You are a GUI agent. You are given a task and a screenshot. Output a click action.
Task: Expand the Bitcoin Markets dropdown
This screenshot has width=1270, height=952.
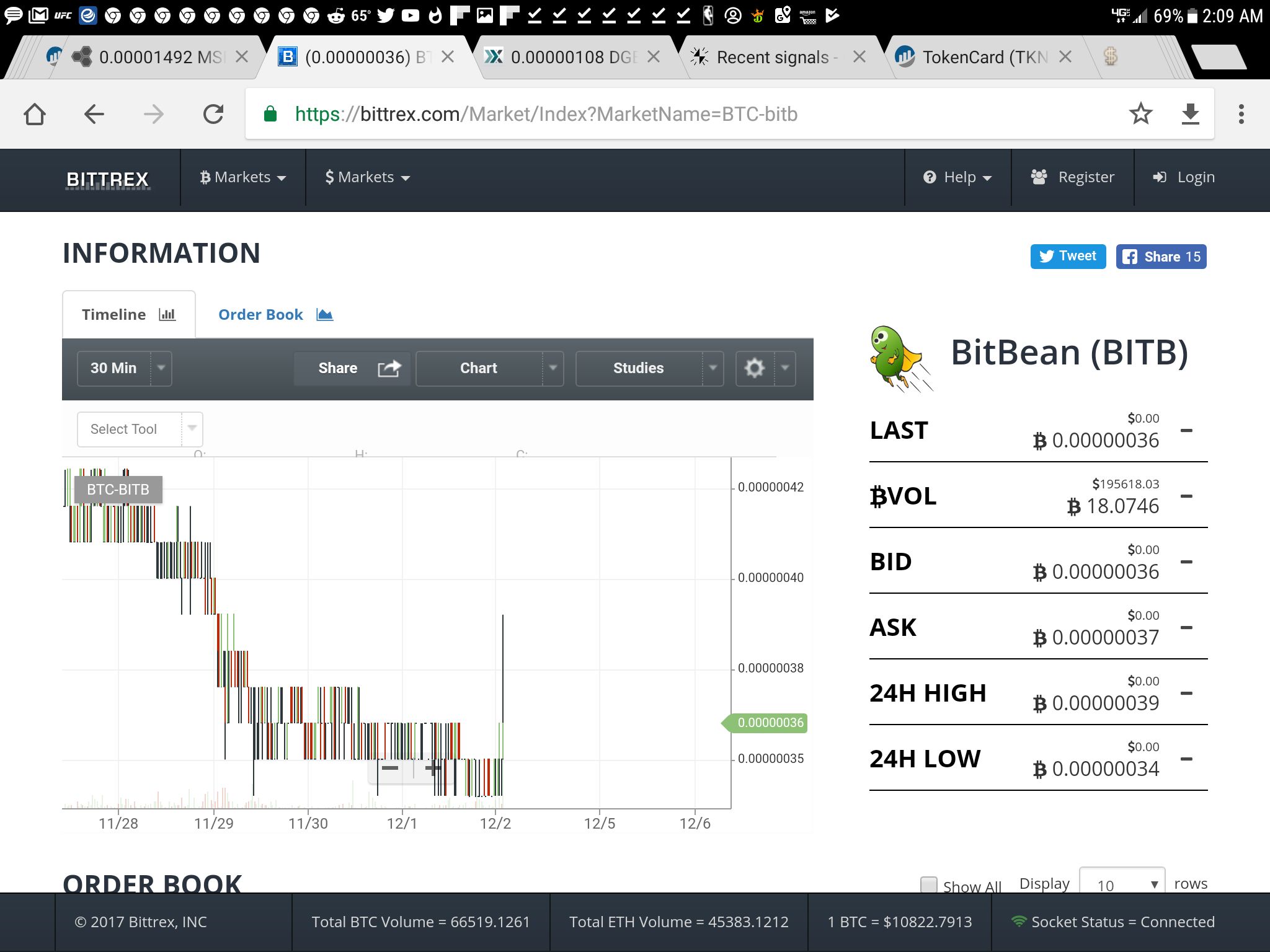tap(242, 177)
